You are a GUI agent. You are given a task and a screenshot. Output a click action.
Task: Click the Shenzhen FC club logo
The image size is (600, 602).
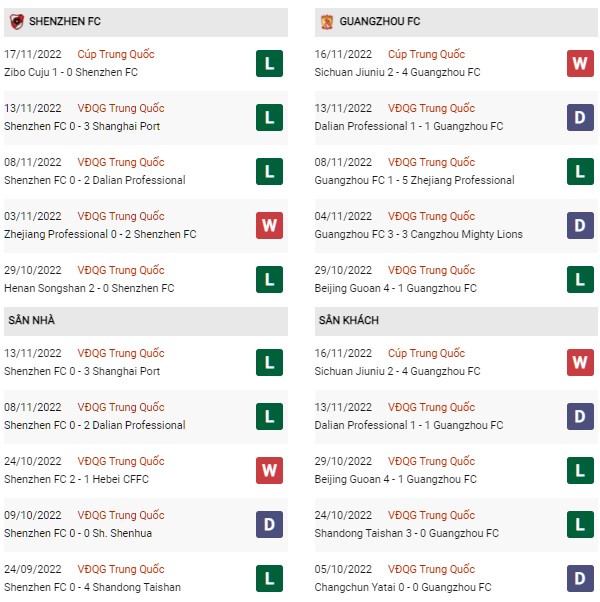(17, 22)
